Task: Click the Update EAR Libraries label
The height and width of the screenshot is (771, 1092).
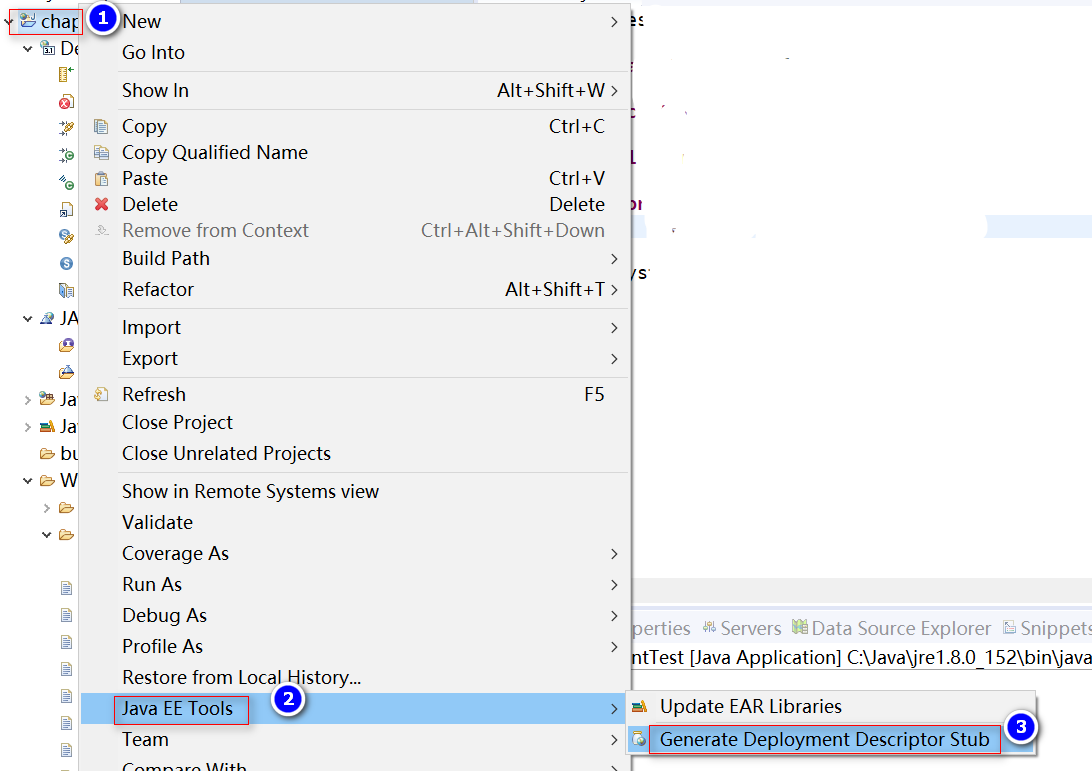Action: [751, 706]
